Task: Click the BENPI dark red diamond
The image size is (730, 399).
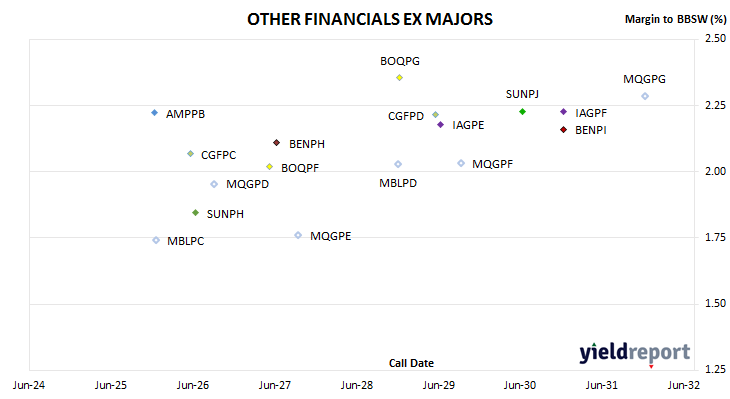Action: [563, 129]
